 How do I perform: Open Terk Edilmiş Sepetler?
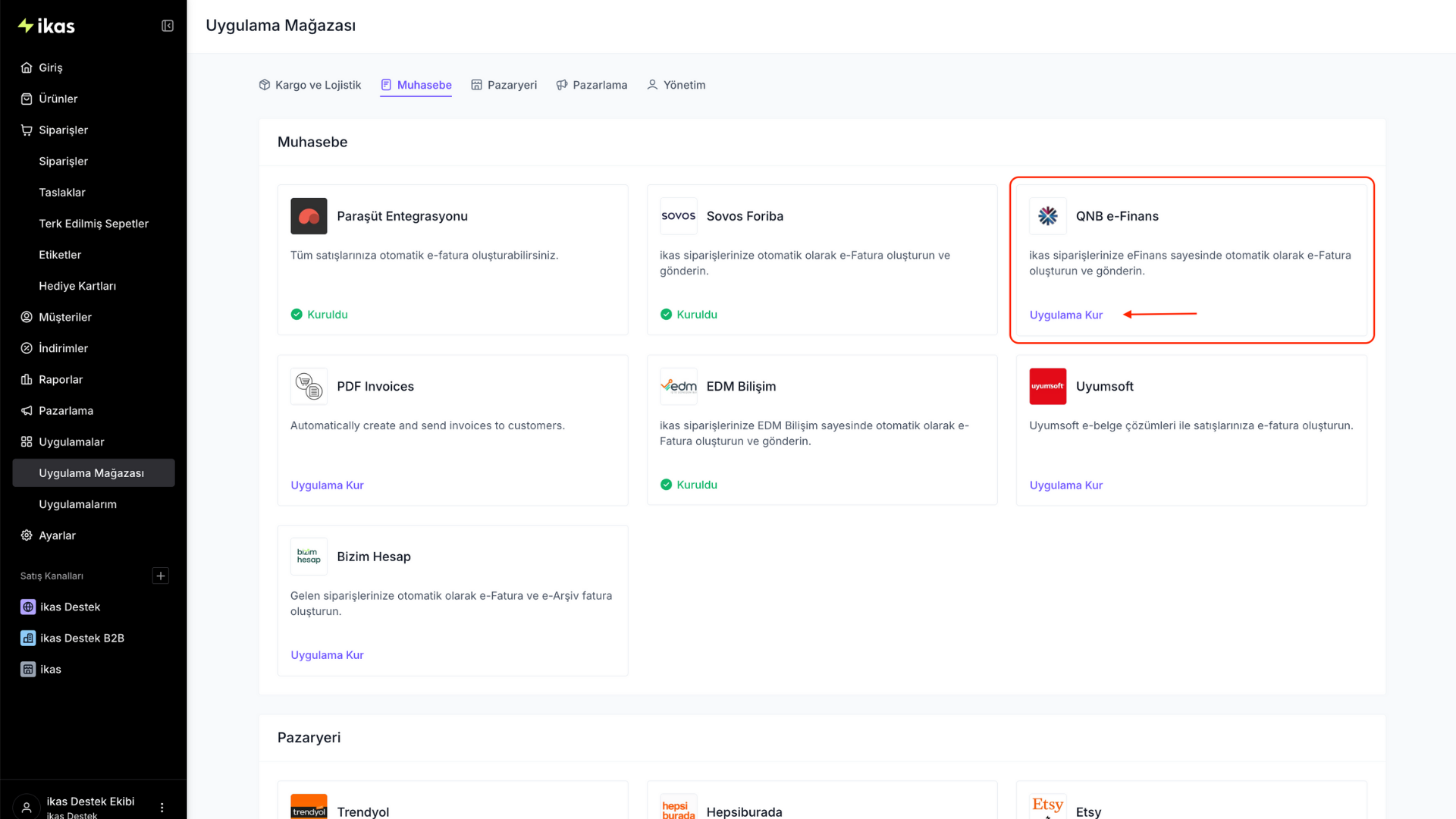(94, 223)
